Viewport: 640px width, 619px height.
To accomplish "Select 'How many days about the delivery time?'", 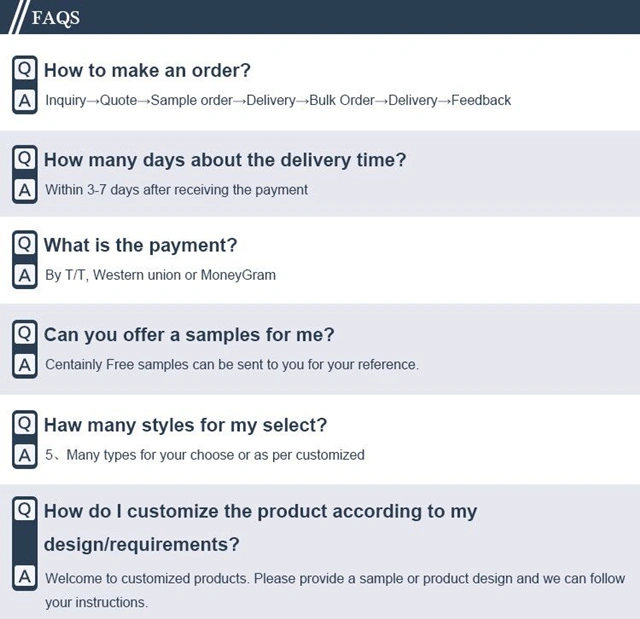I will pyautogui.click(x=225, y=160).
